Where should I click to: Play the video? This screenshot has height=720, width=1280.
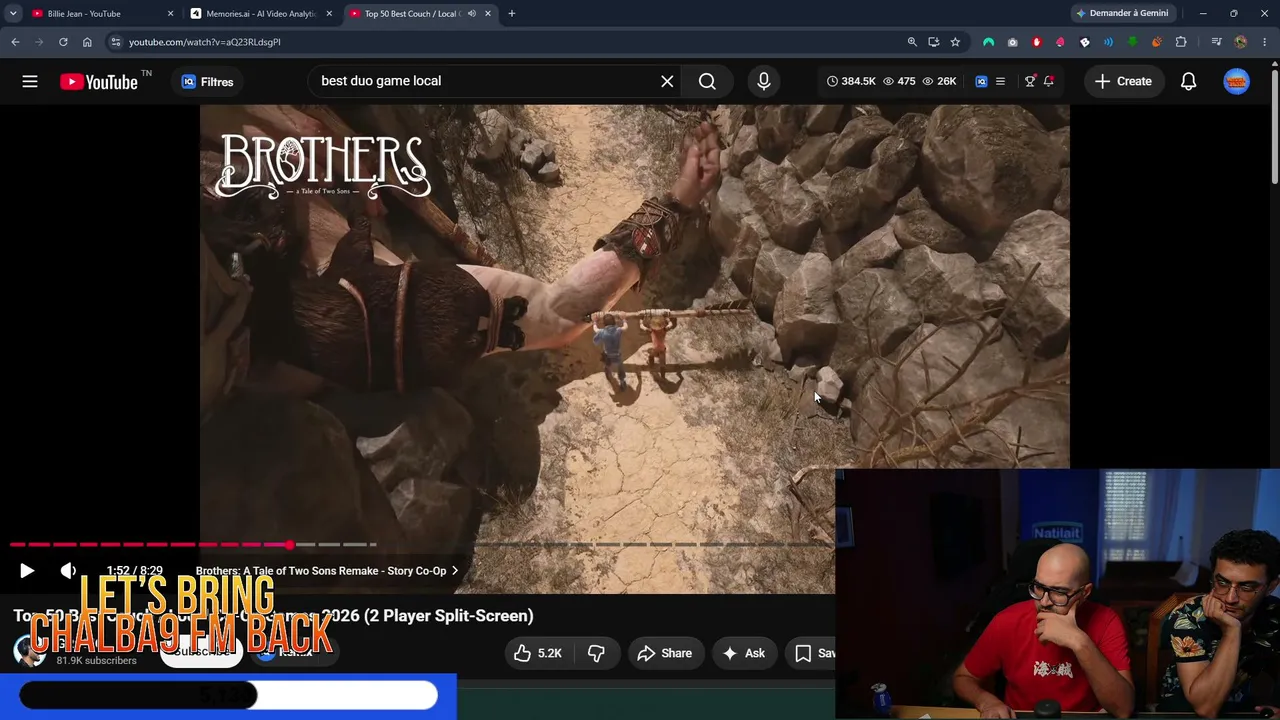click(27, 571)
